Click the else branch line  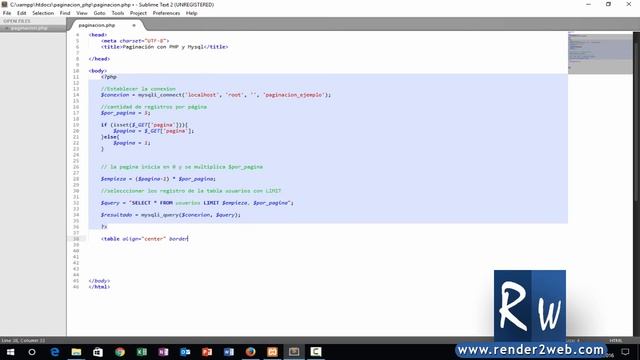pos(110,137)
